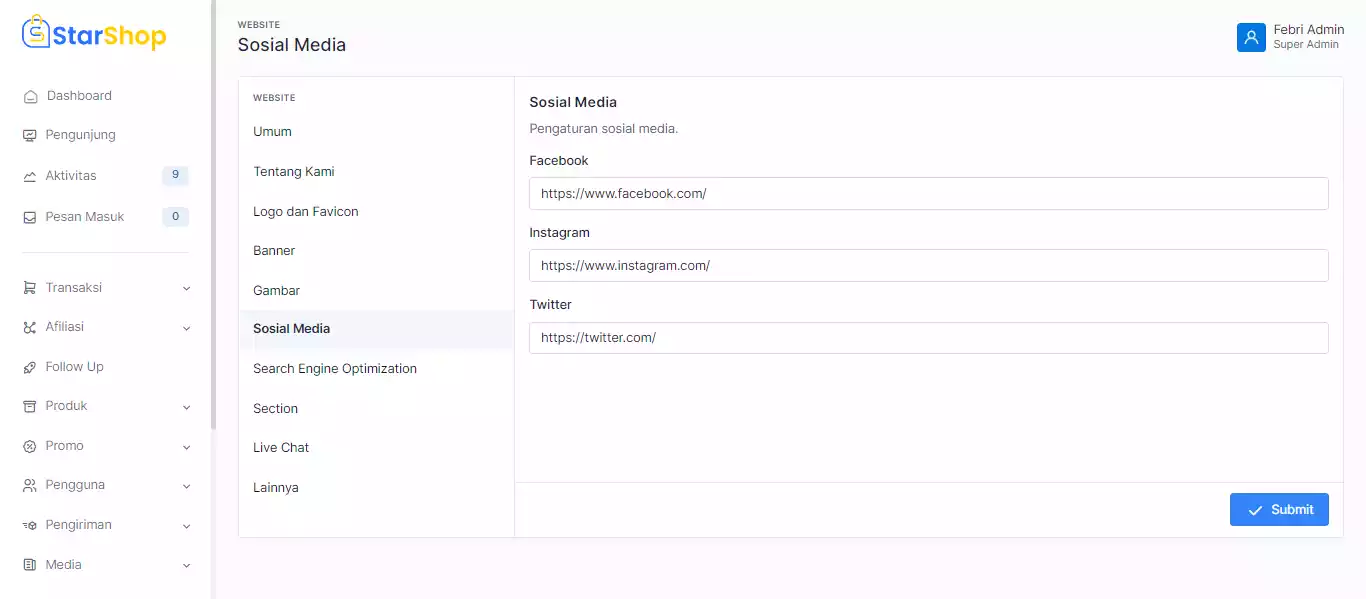Viewport: 1366px width, 599px height.
Task: Open the Live Chat settings link
Action: click(281, 448)
